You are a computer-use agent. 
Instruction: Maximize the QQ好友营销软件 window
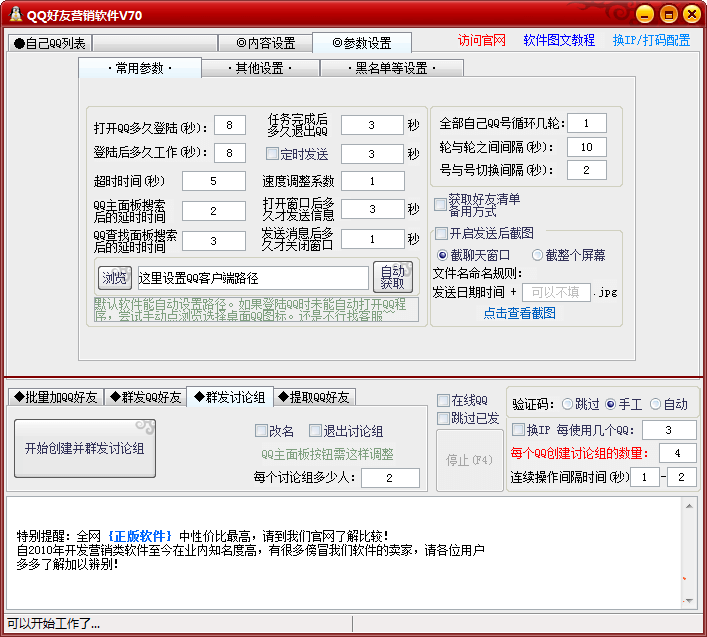click(669, 14)
